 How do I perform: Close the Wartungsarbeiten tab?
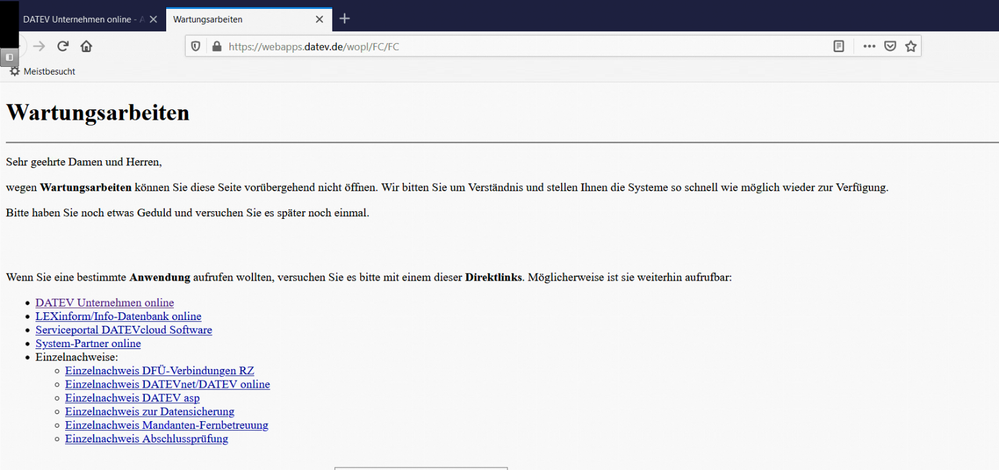pyautogui.click(x=320, y=19)
